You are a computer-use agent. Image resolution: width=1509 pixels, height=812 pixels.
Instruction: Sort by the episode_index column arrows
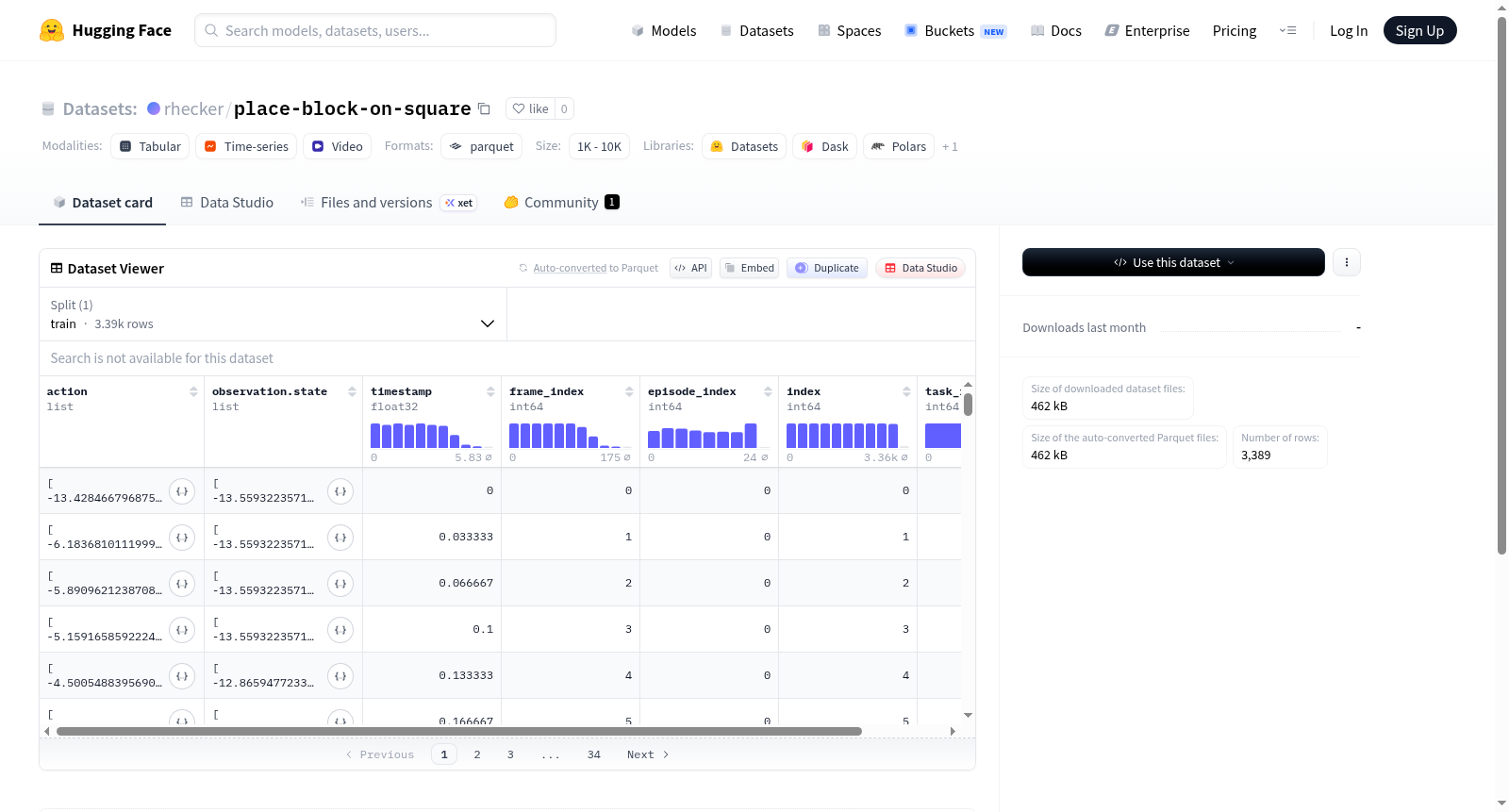(x=768, y=391)
